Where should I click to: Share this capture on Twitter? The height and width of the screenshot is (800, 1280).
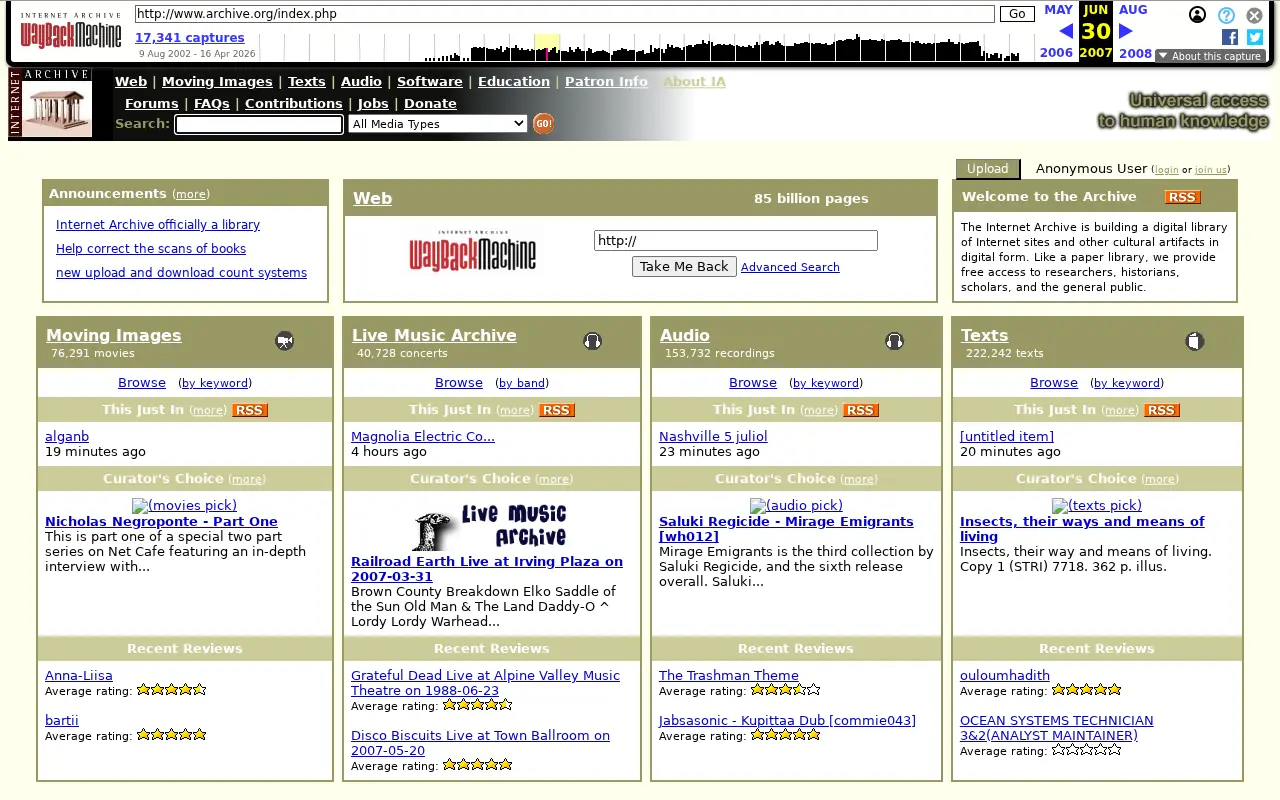coord(1255,37)
